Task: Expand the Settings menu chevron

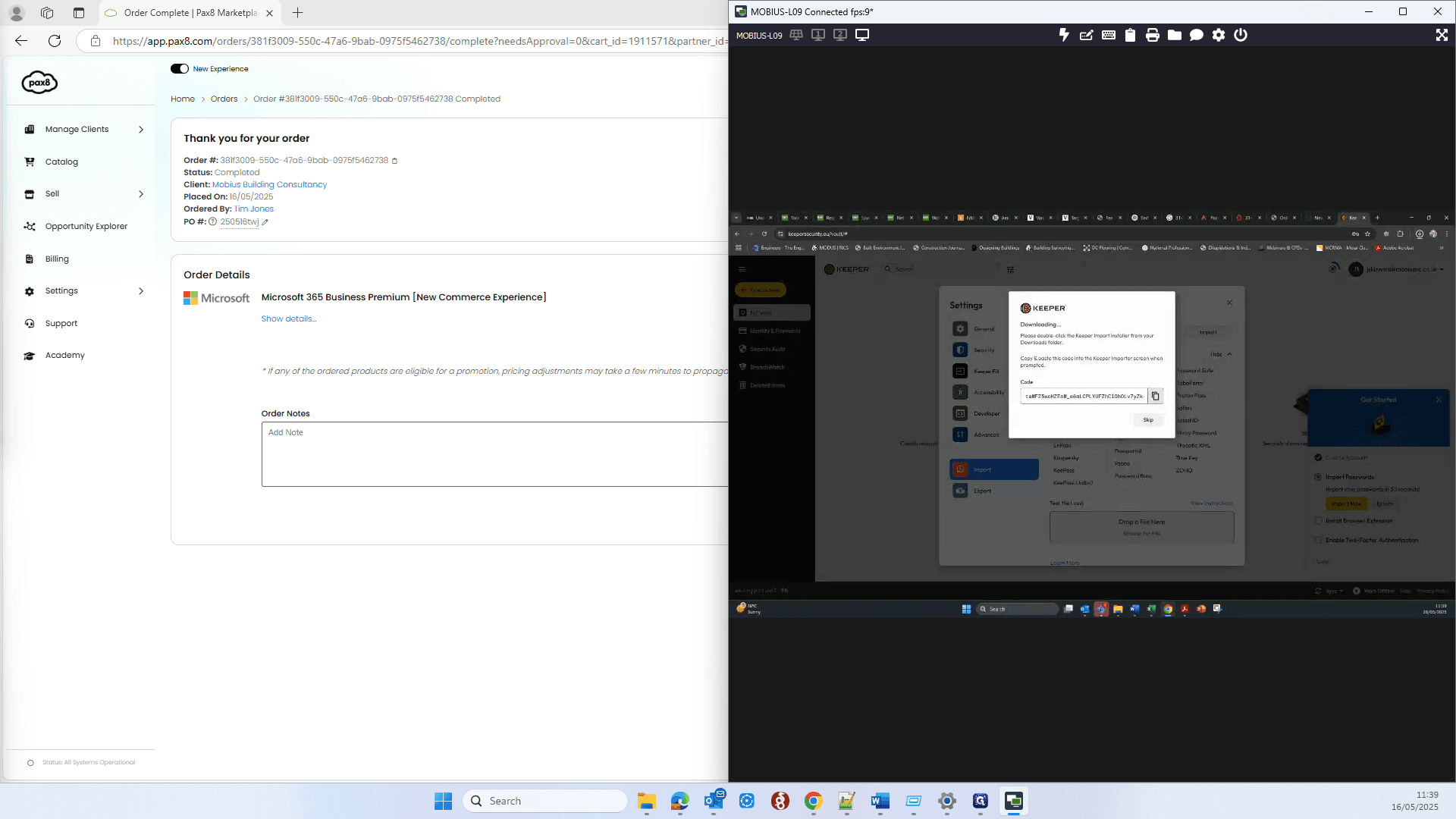Action: tap(141, 291)
